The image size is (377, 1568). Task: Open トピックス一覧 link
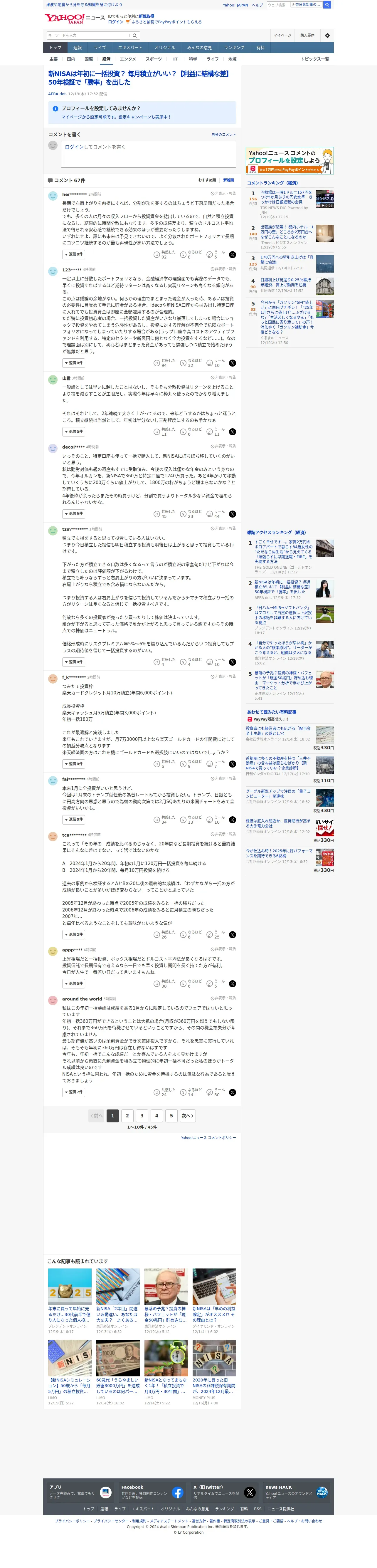[x=315, y=59]
